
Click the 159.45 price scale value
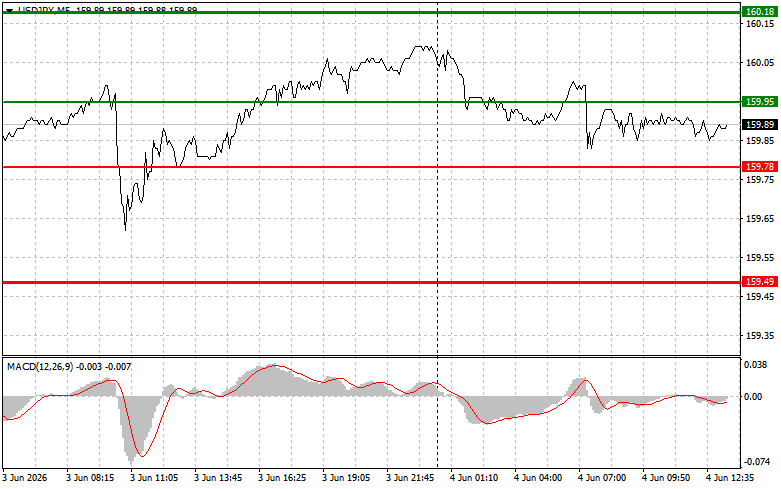click(x=760, y=297)
